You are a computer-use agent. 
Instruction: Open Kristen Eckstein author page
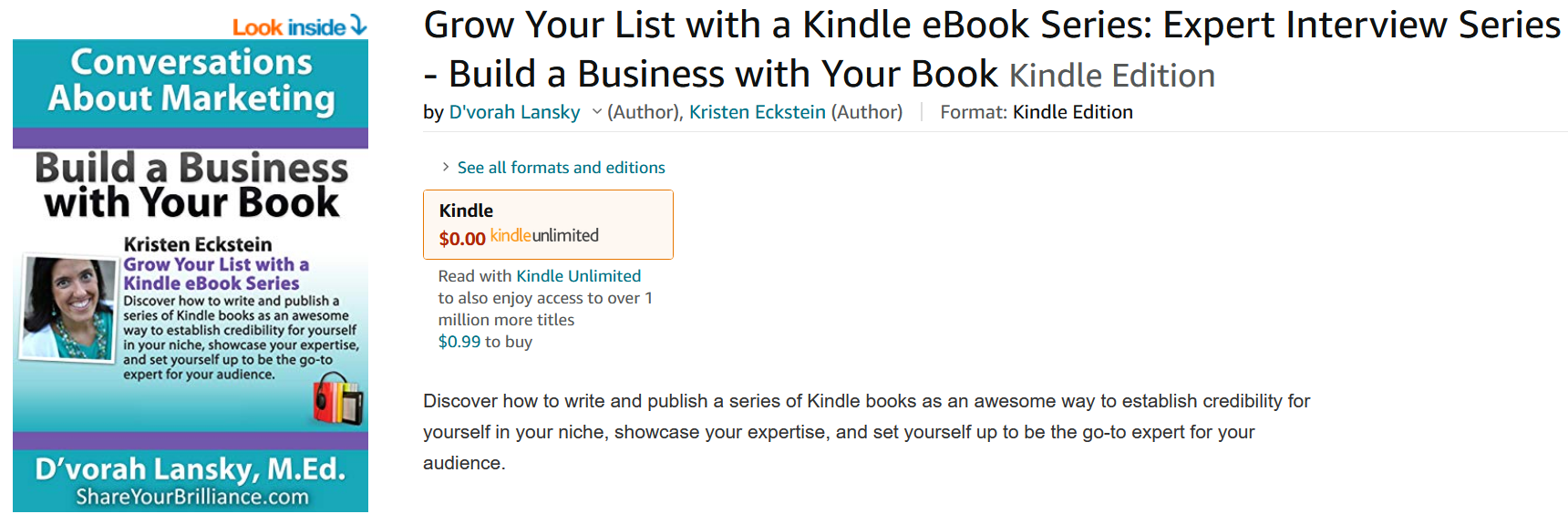(x=757, y=112)
